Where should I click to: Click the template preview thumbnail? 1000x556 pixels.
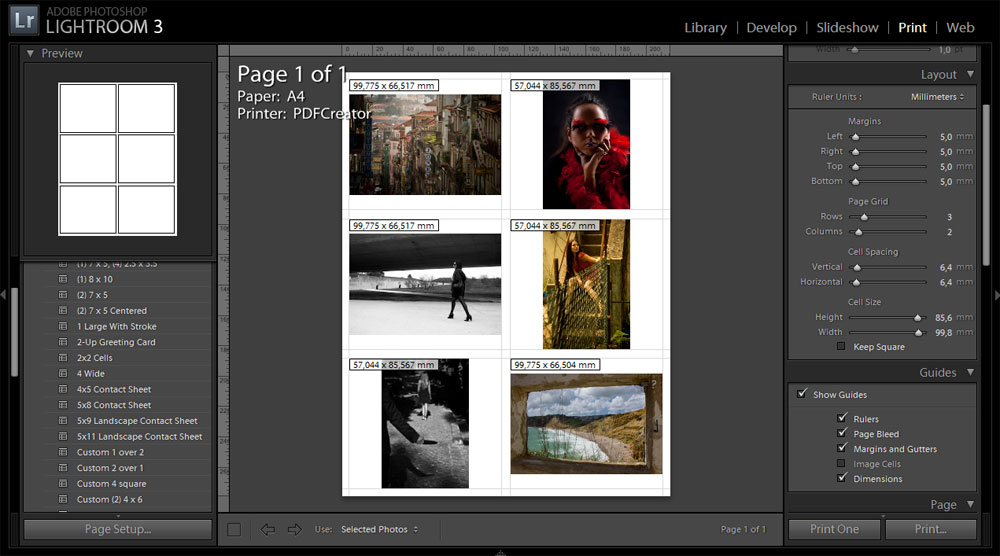(117, 159)
